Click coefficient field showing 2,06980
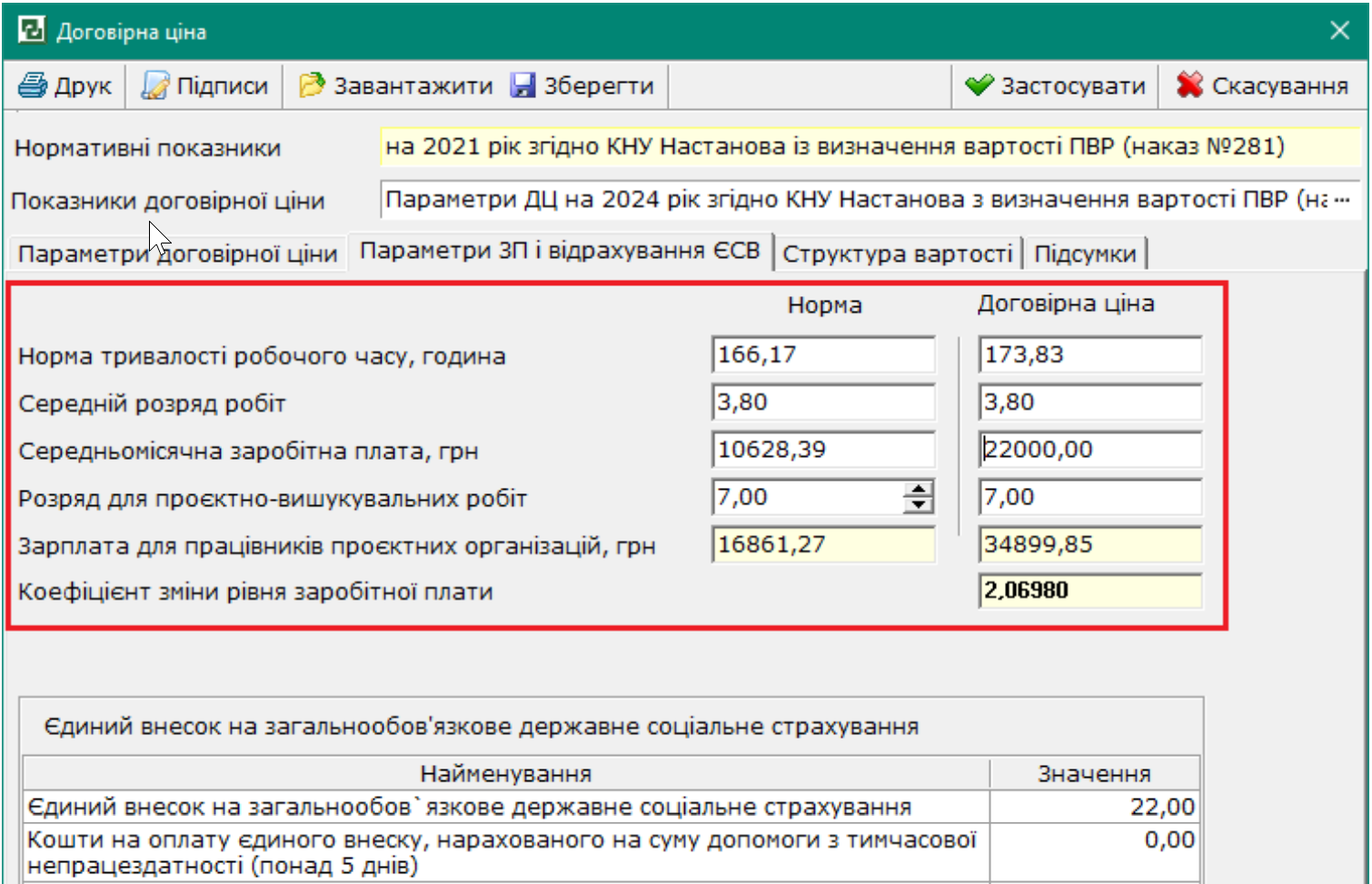This screenshot has height=884, width=1372. click(1090, 591)
